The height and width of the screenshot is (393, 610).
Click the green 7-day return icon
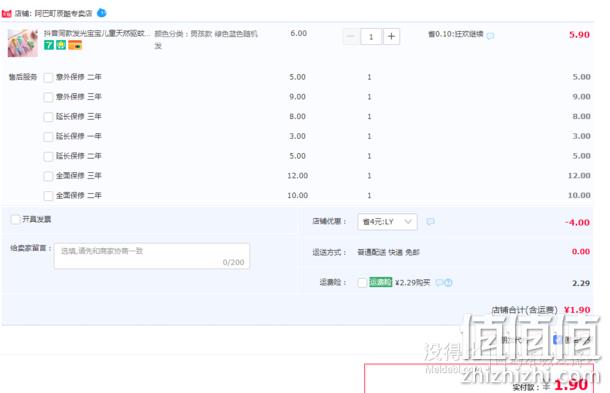pyautogui.click(x=49, y=45)
